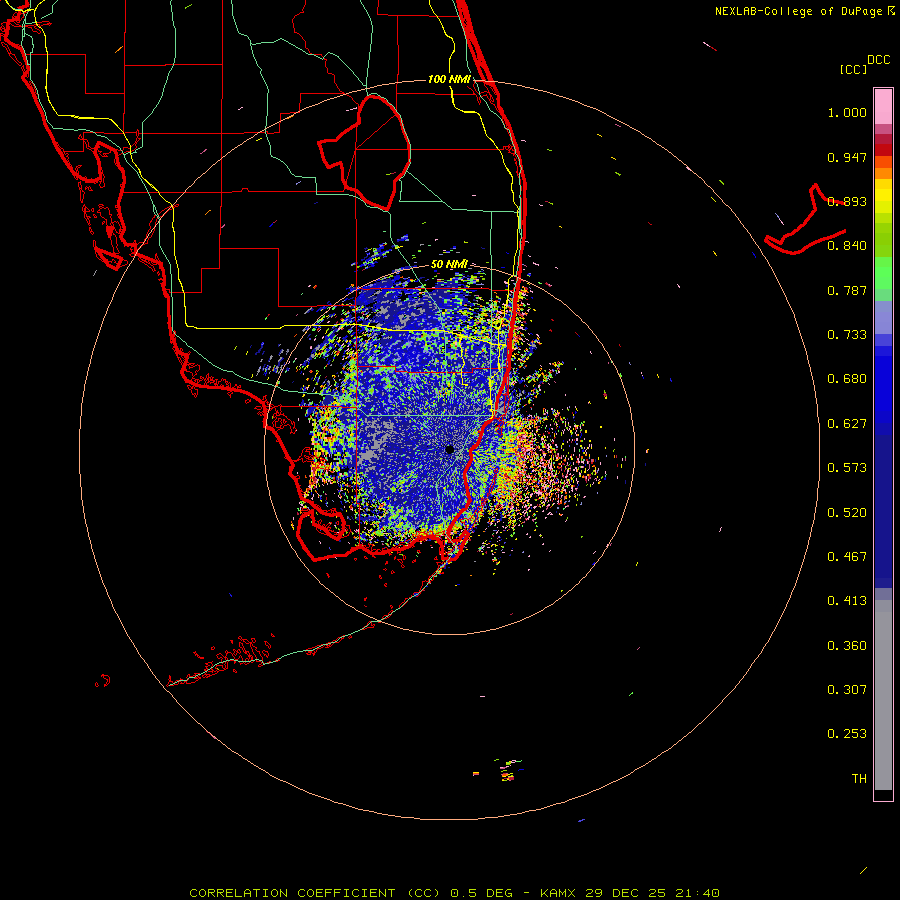900x900 pixels.
Task: Click the 0.787 scale value
Action: 847,290
